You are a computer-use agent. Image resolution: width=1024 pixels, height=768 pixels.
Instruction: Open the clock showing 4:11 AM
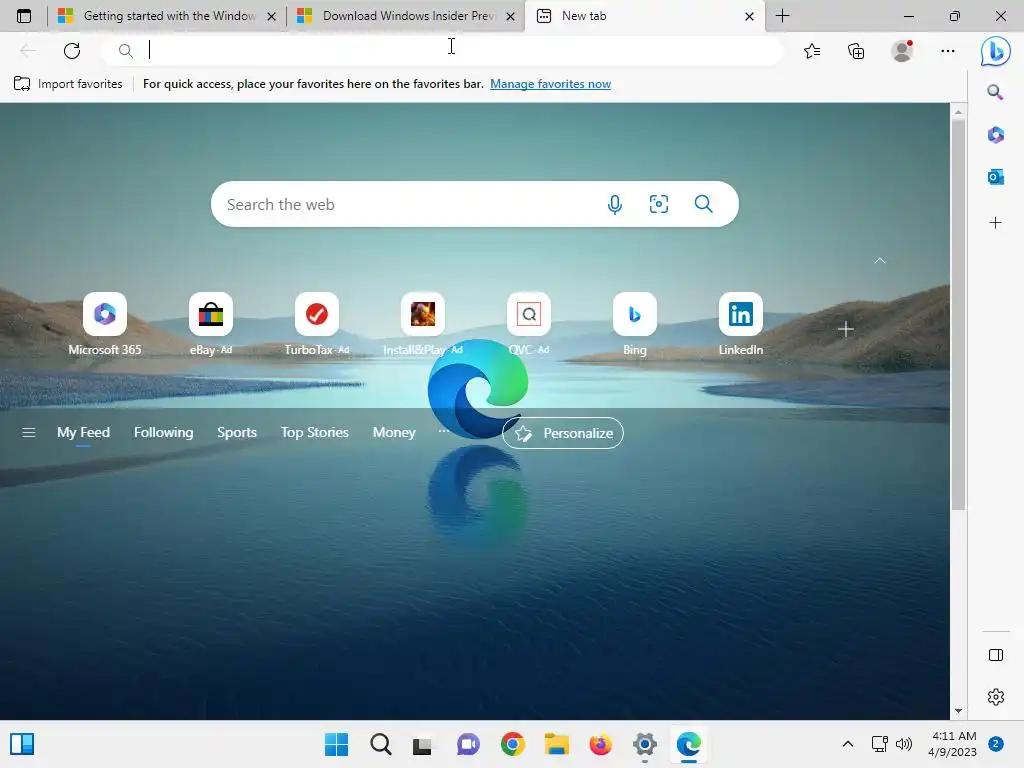tap(952, 743)
